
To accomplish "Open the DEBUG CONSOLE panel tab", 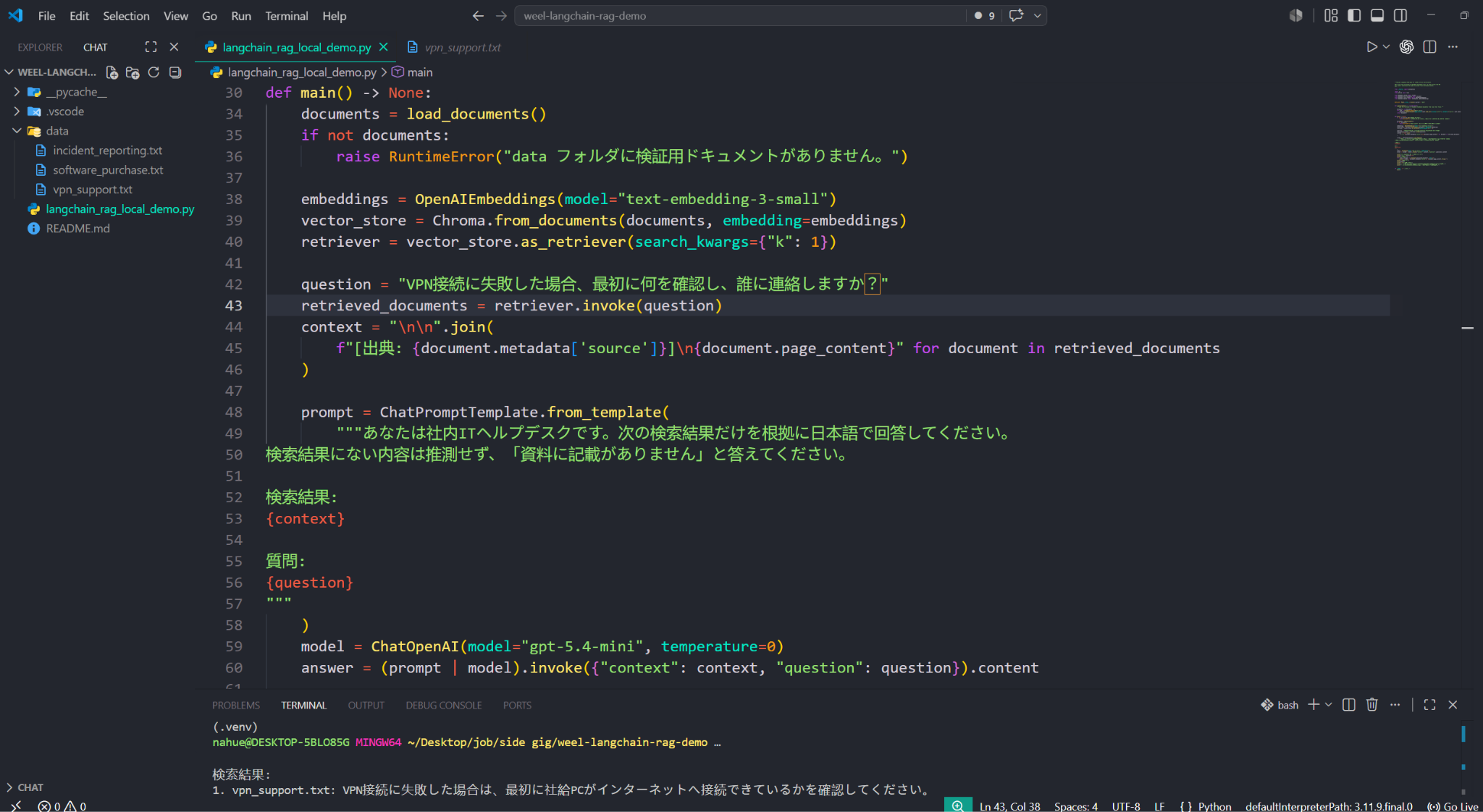I will pos(443,705).
